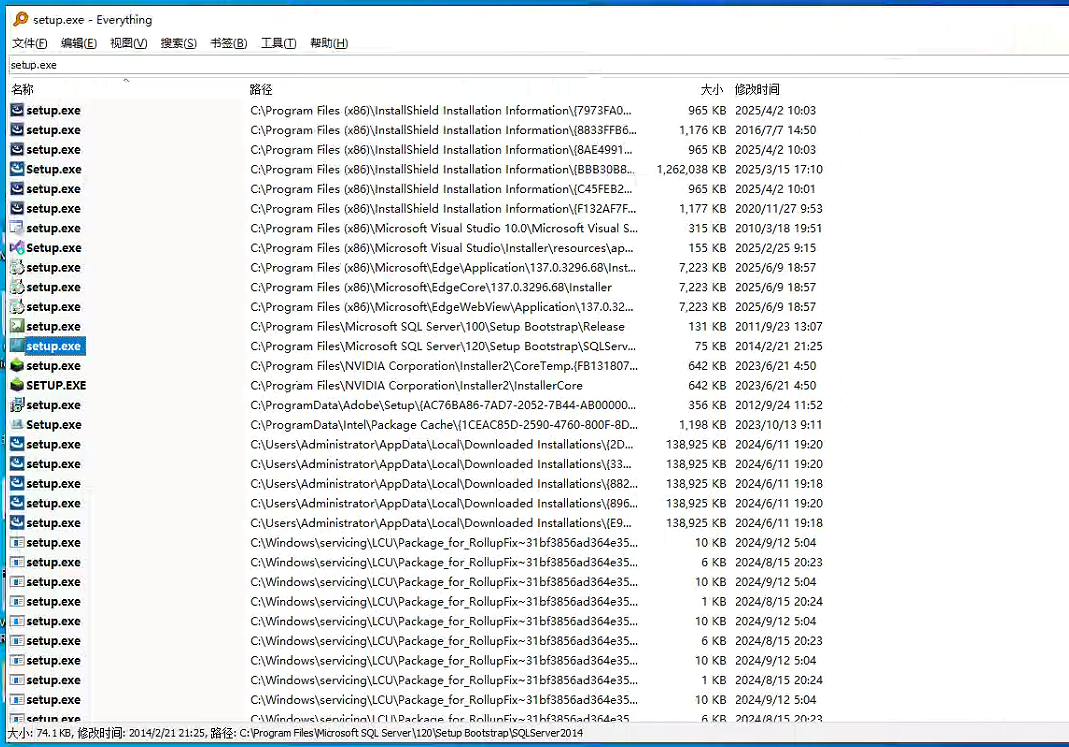The height and width of the screenshot is (747, 1069).
Task: Click the modified date 2023/10/13 9:11
Action: (779, 425)
